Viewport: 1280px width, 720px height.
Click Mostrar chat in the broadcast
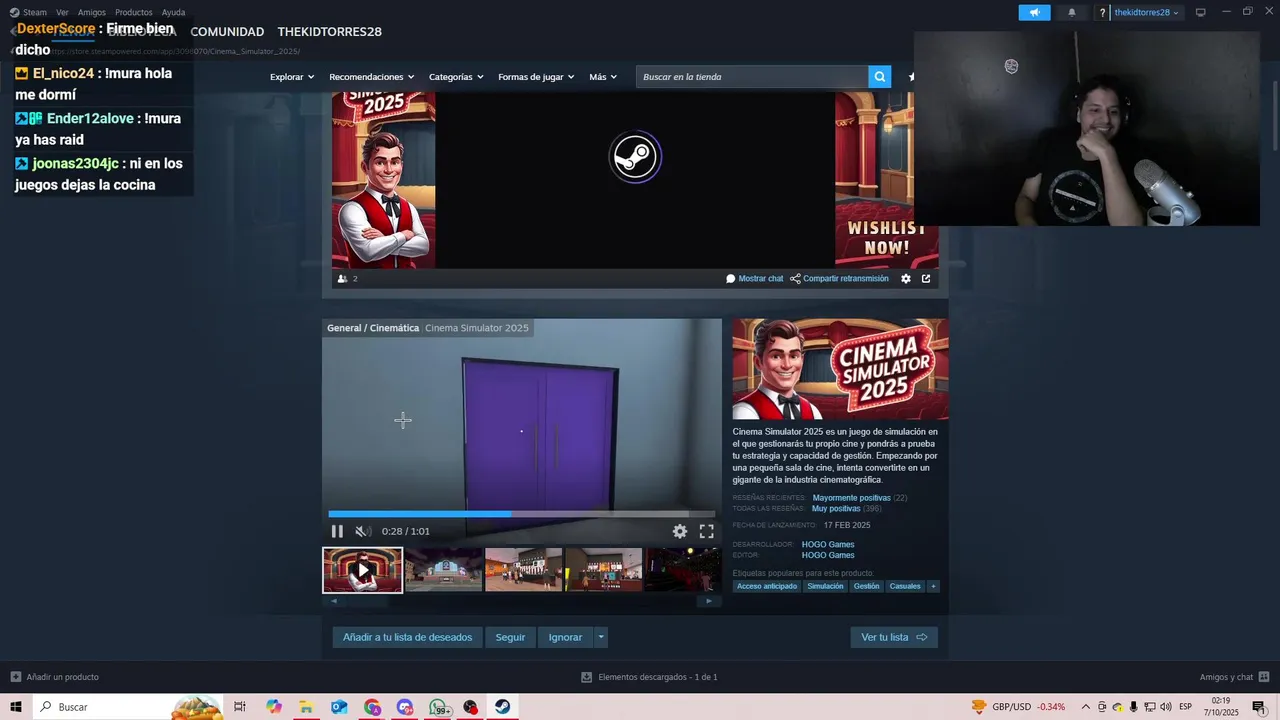(755, 279)
